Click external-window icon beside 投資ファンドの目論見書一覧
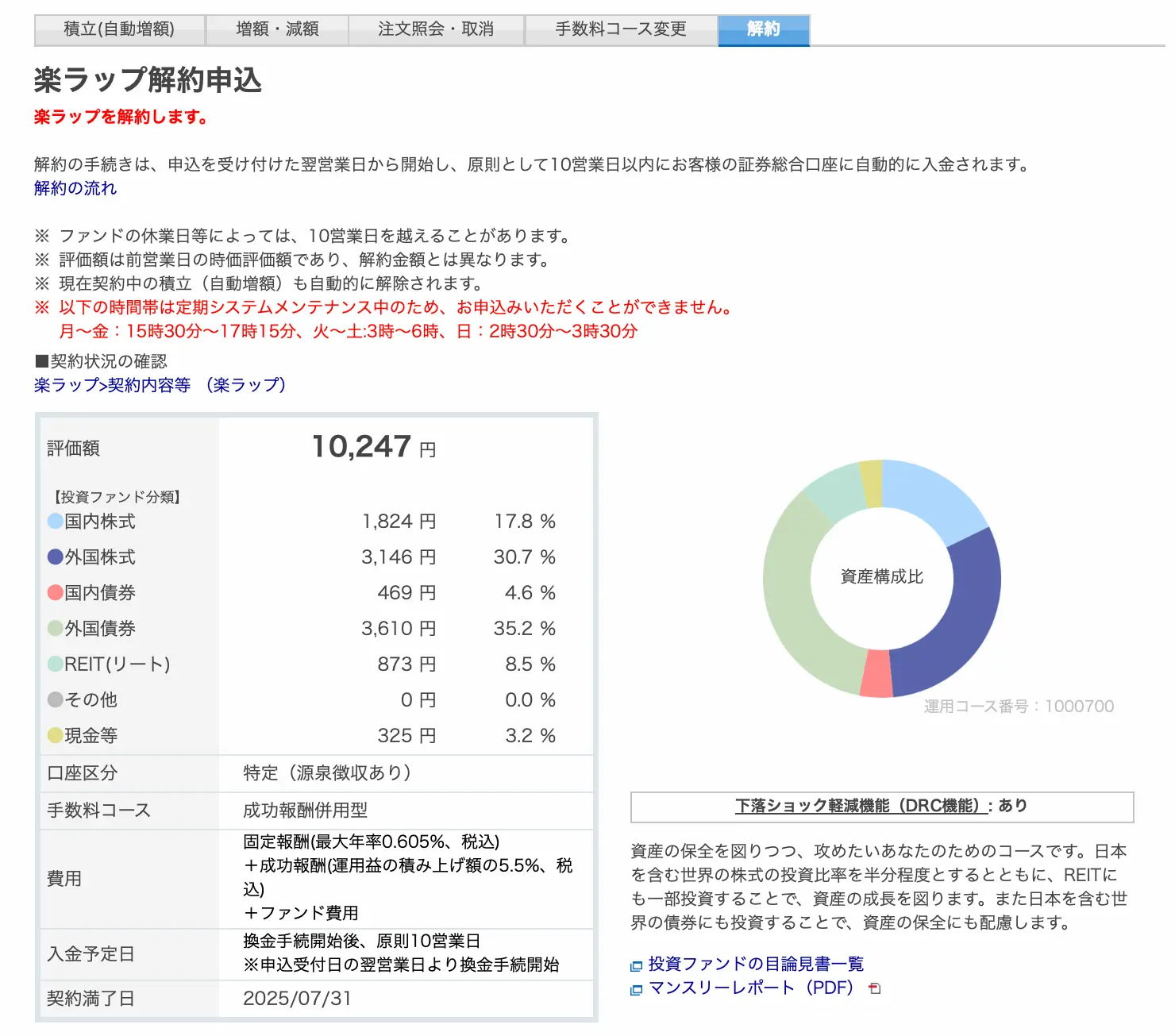This screenshot has height=1036, width=1175. pos(636,966)
